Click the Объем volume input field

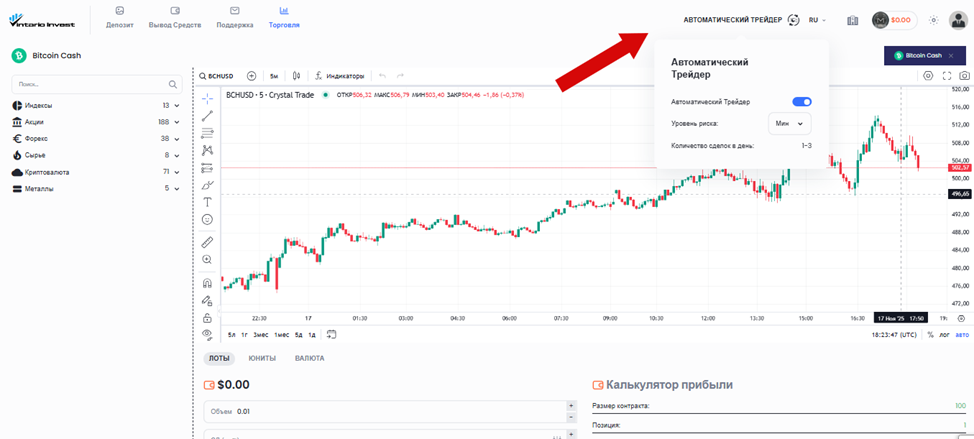(385, 411)
